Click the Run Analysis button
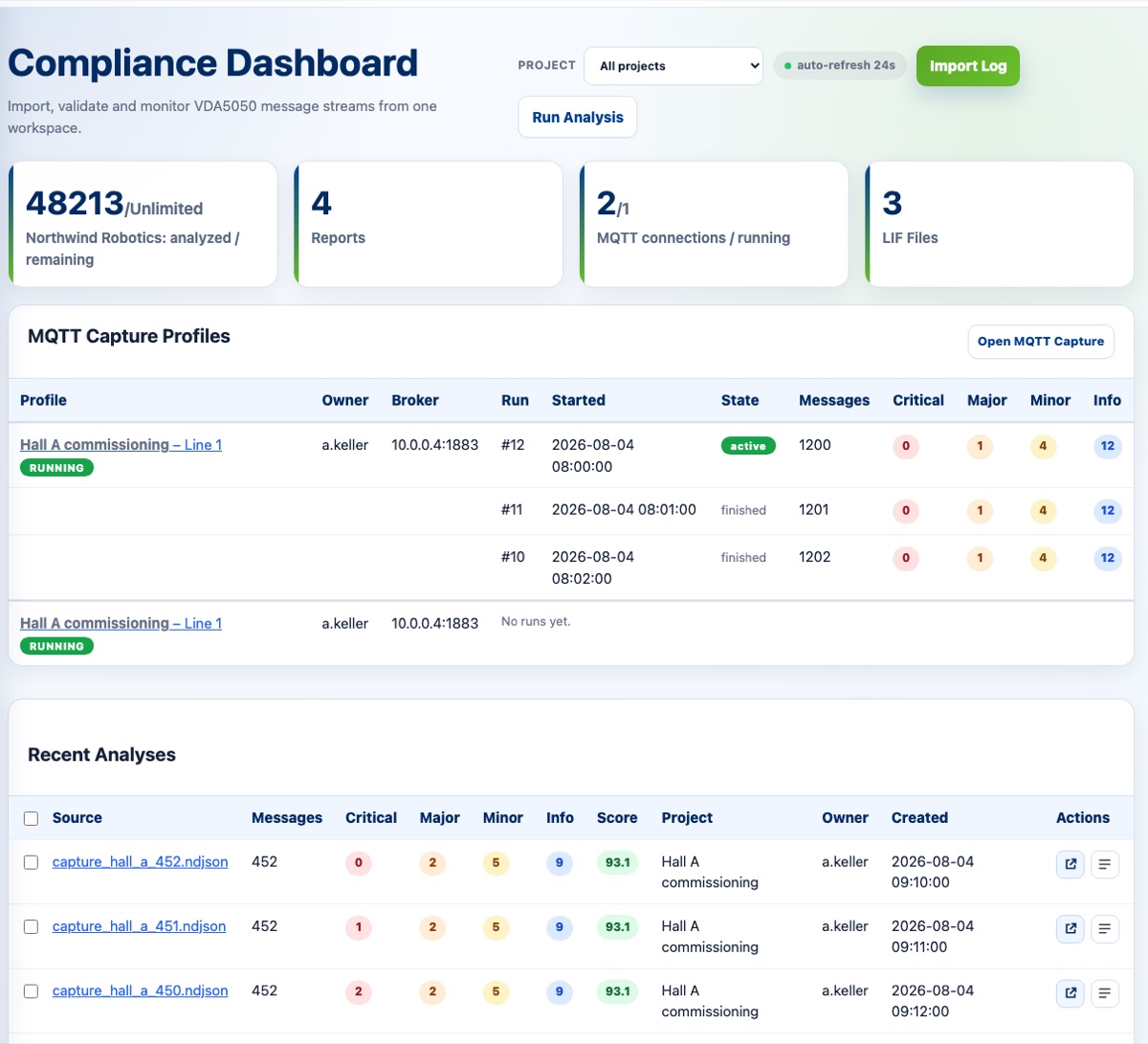 pos(578,117)
